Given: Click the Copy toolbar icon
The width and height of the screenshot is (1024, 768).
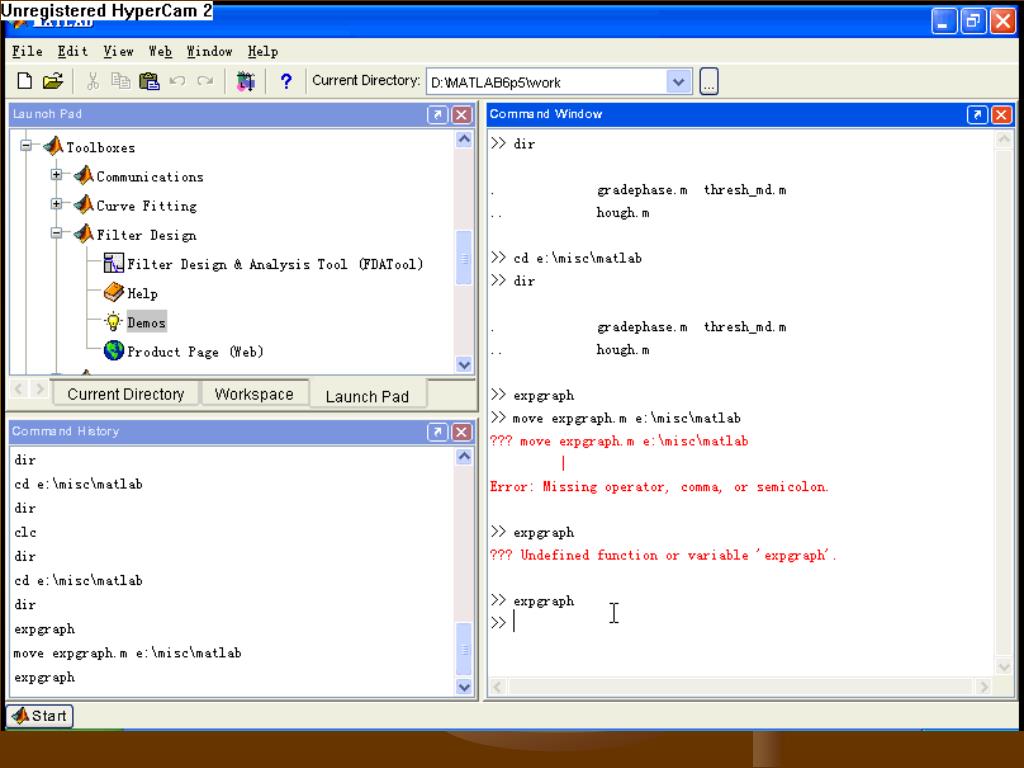Looking at the screenshot, I should pyautogui.click(x=121, y=81).
